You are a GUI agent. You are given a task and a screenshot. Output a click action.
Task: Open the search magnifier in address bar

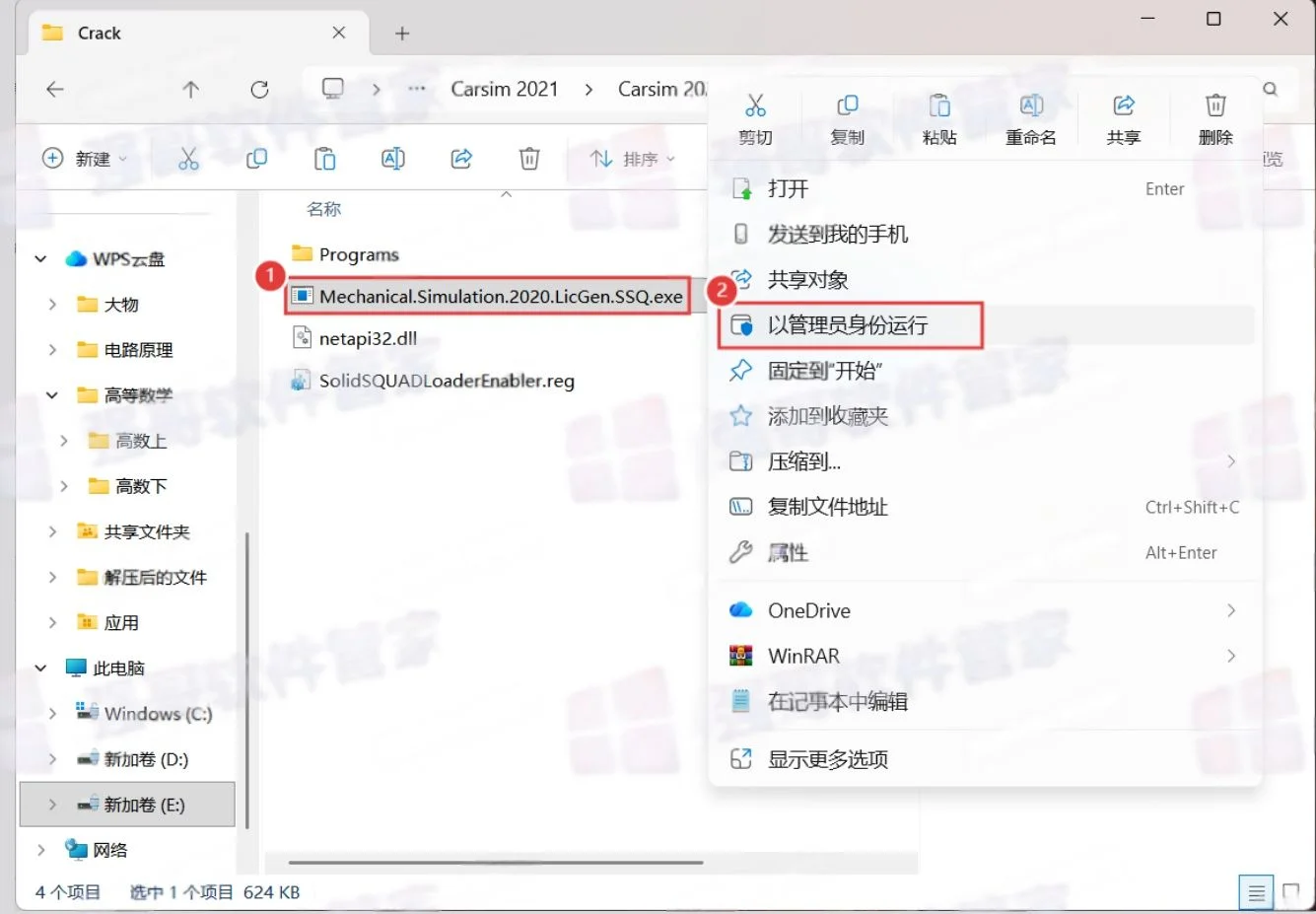1271,89
